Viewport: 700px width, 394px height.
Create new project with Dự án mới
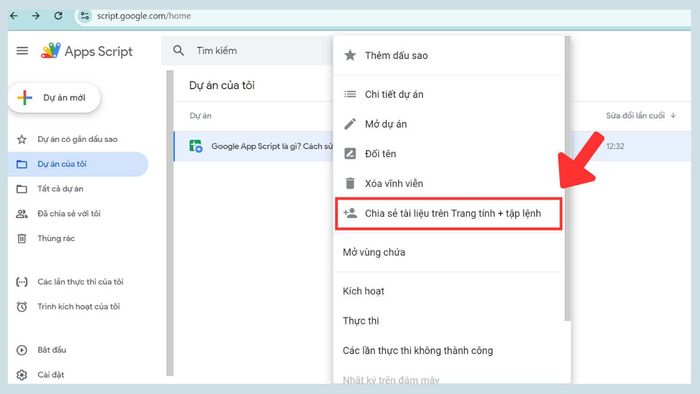pyautogui.click(x=54, y=97)
